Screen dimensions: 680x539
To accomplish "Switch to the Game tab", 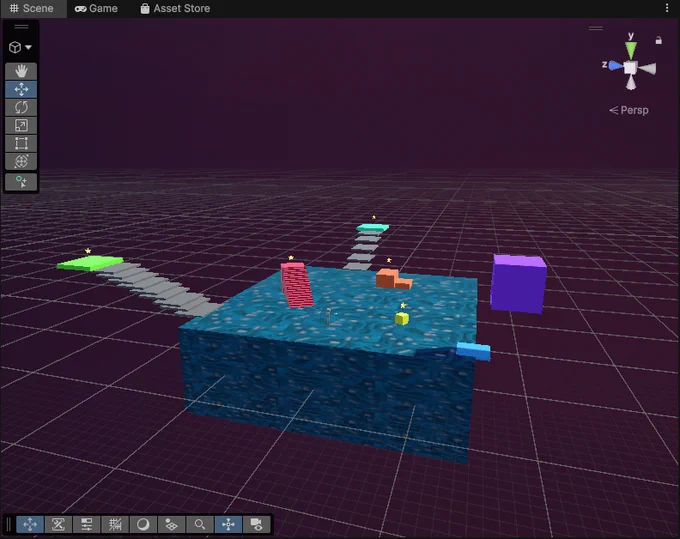I will 96,8.
